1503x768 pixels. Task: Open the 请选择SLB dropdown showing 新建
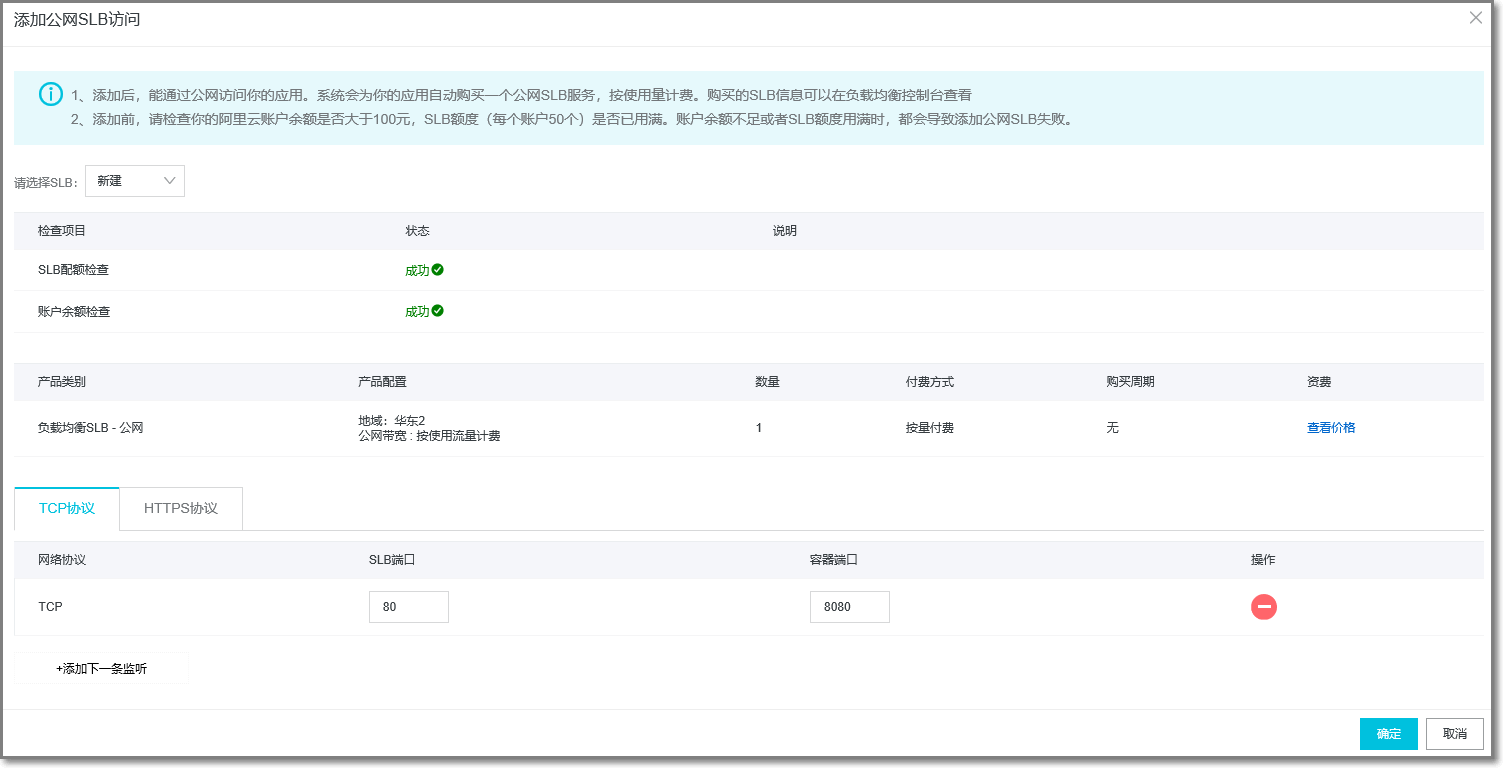coord(135,181)
